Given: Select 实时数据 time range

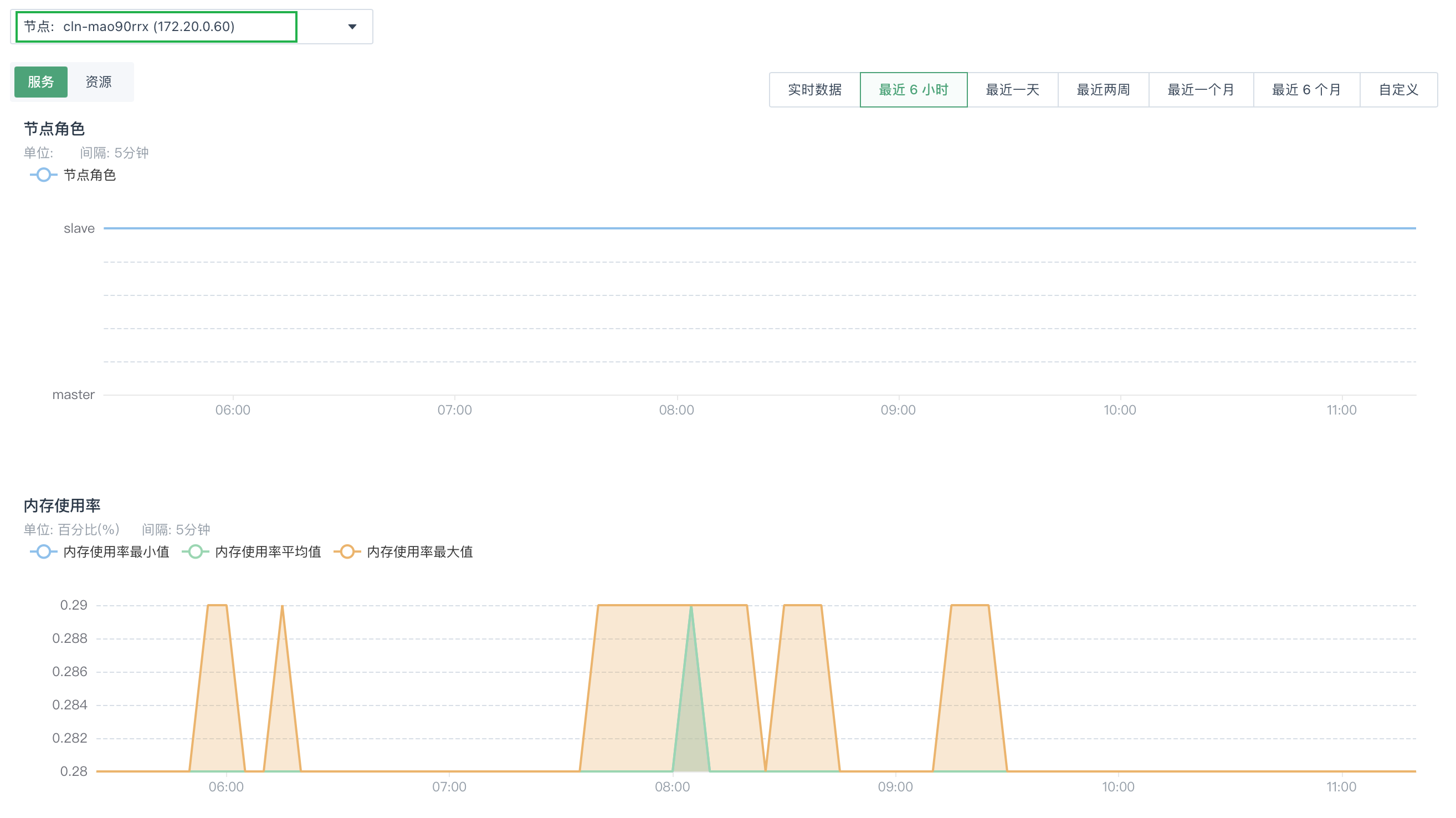Looking at the screenshot, I should coord(814,90).
